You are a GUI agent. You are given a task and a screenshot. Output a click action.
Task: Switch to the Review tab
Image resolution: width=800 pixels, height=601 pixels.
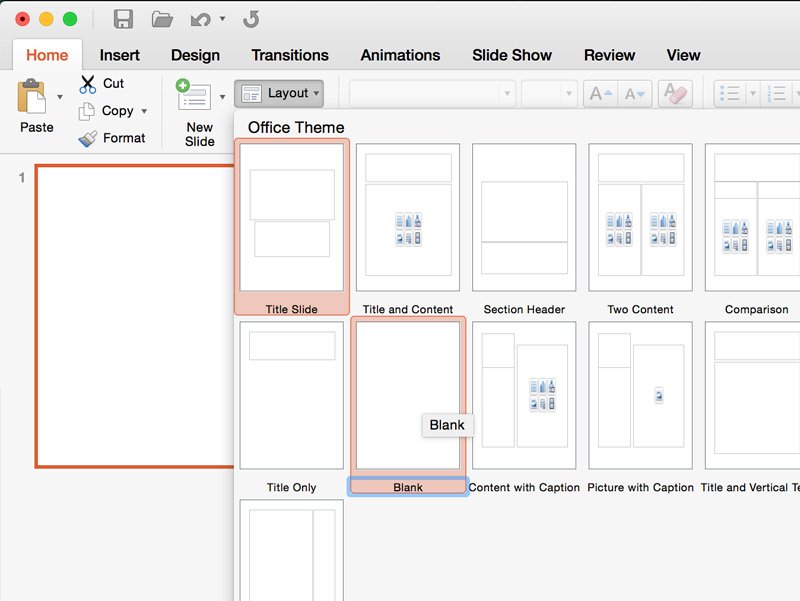(609, 55)
